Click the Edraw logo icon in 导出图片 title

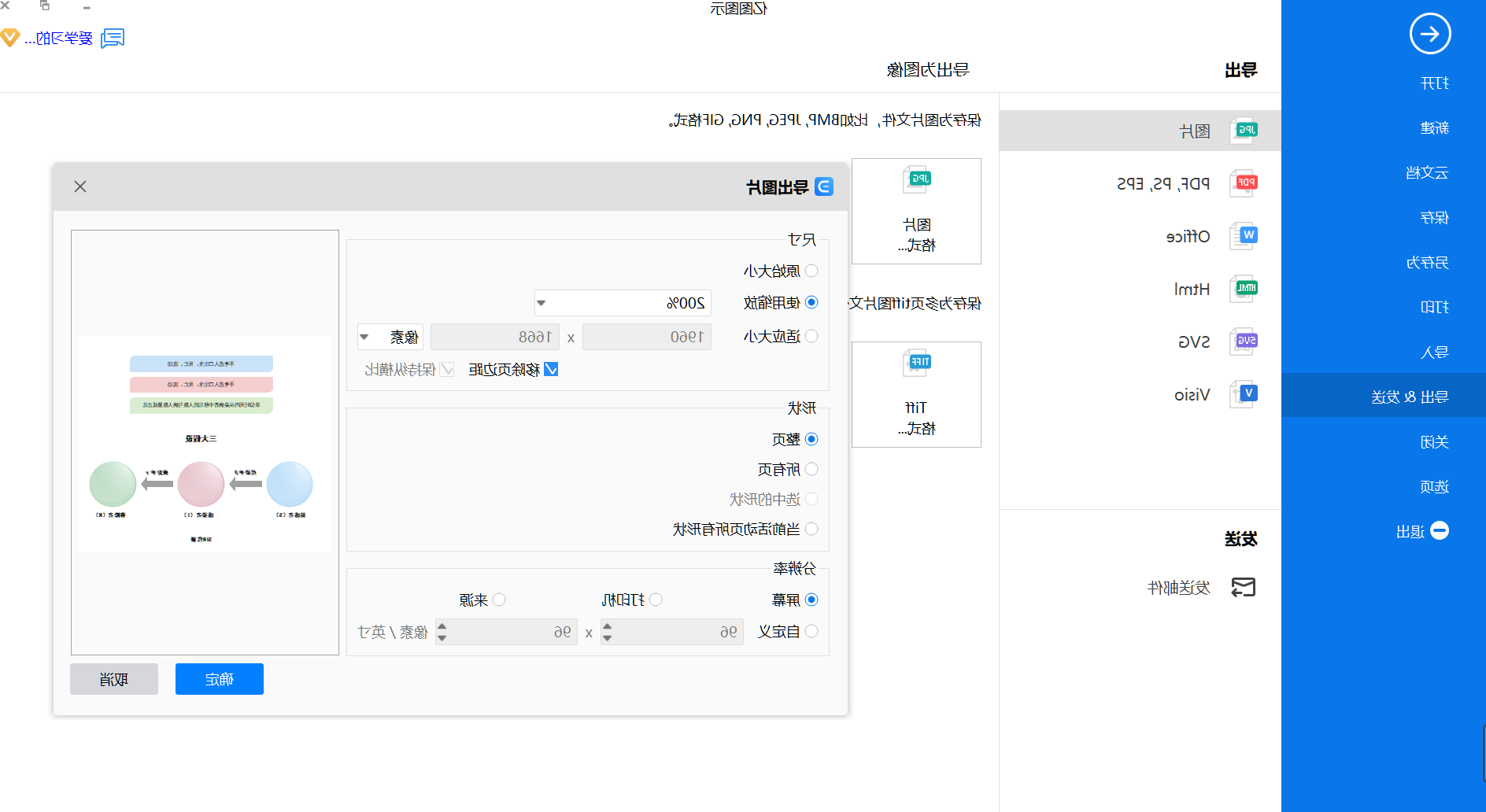tap(823, 186)
